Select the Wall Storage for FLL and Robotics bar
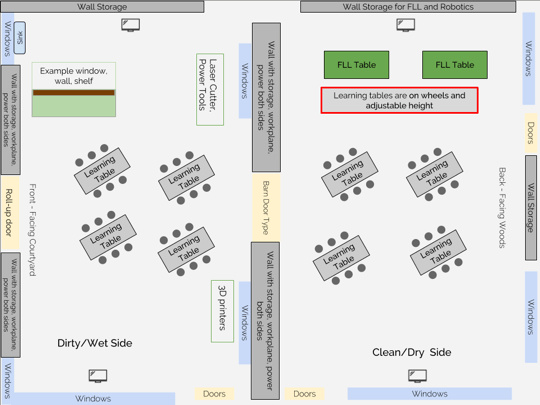The image size is (540, 405). click(408, 7)
